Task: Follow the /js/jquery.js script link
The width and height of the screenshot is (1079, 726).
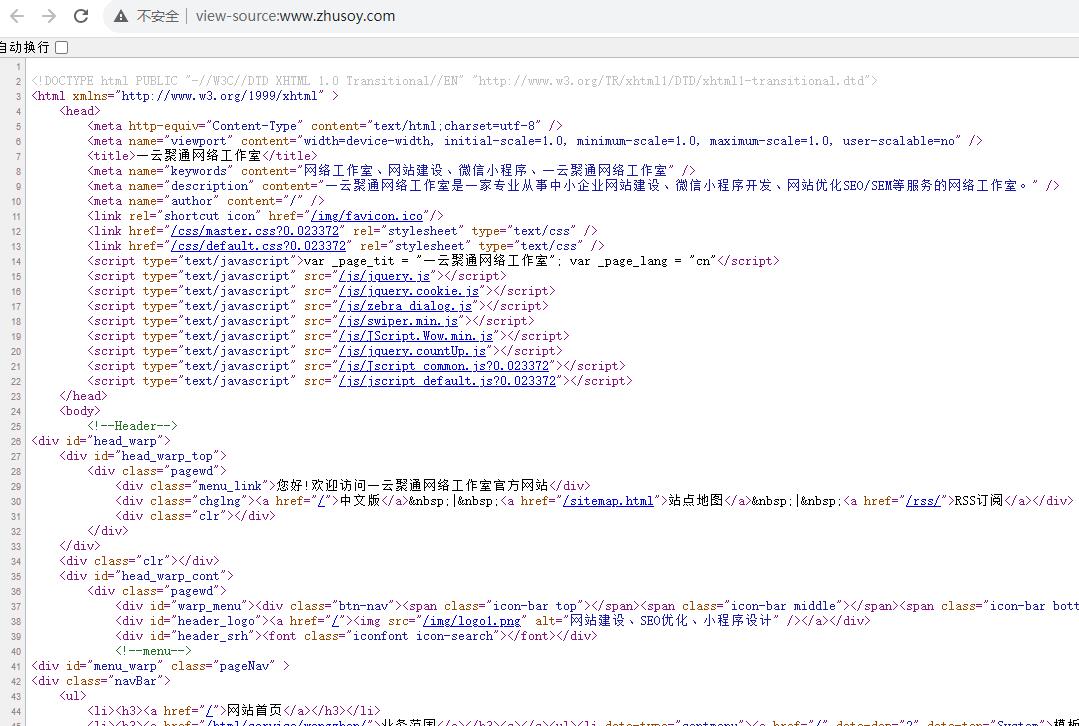Action: 384,276
